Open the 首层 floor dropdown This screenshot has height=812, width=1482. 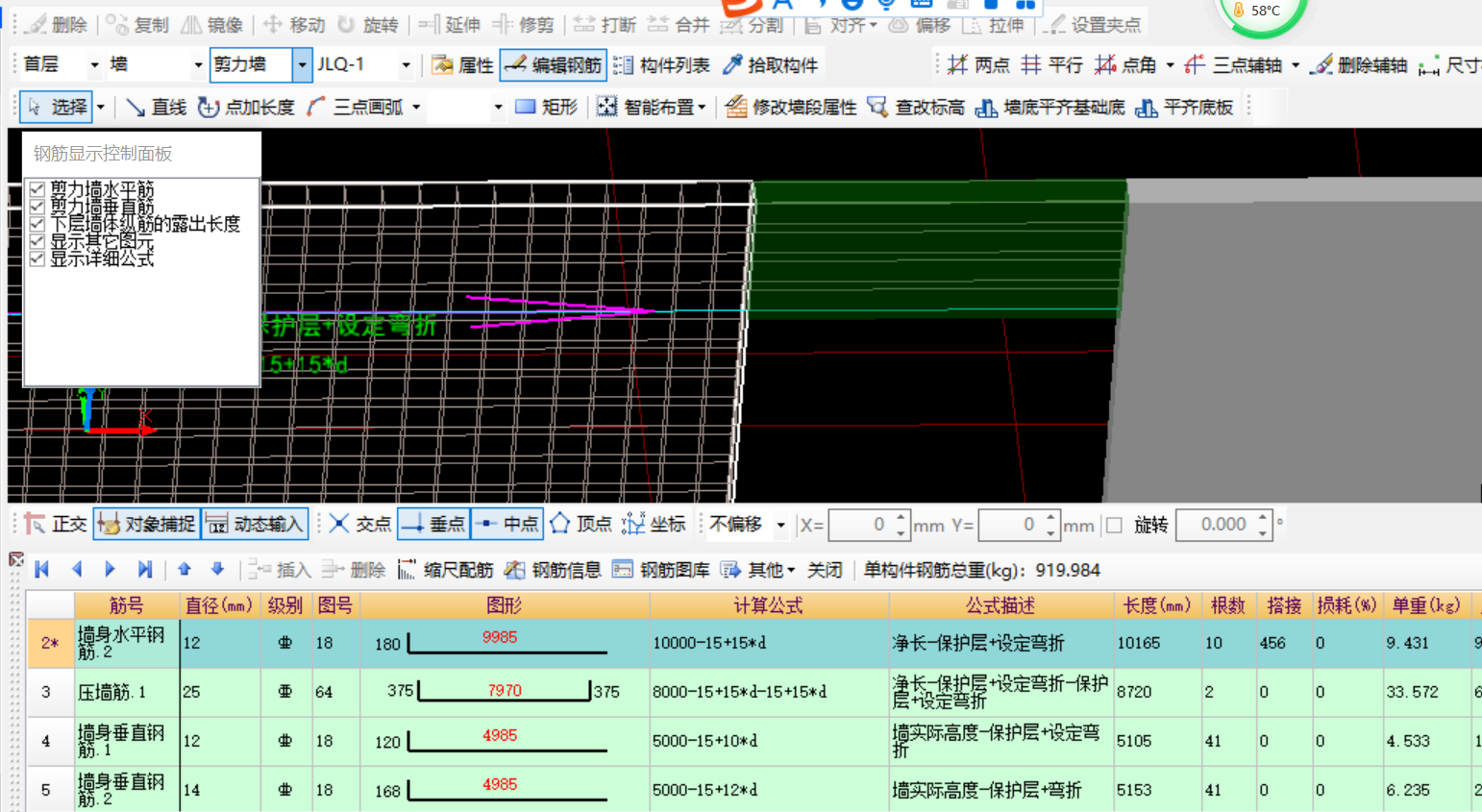click(94, 65)
